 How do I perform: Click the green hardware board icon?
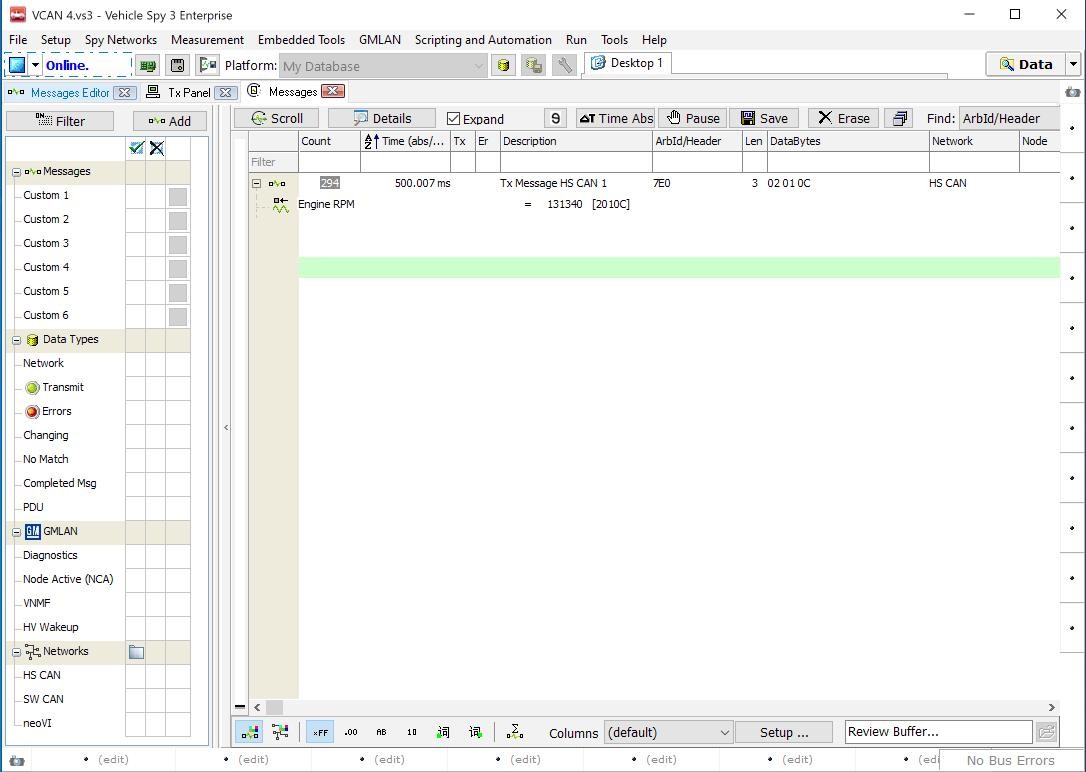point(148,66)
